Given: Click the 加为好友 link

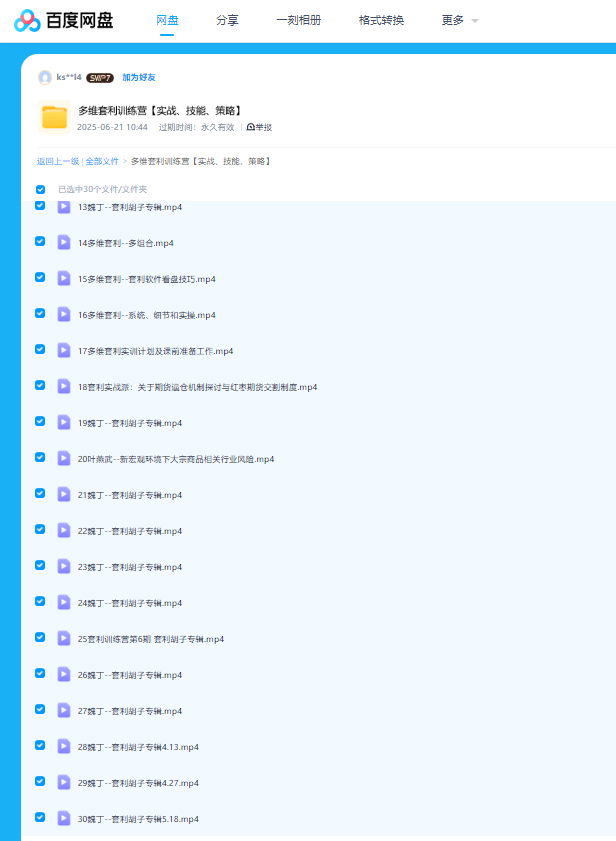Looking at the screenshot, I should pyautogui.click(x=139, y=77).
